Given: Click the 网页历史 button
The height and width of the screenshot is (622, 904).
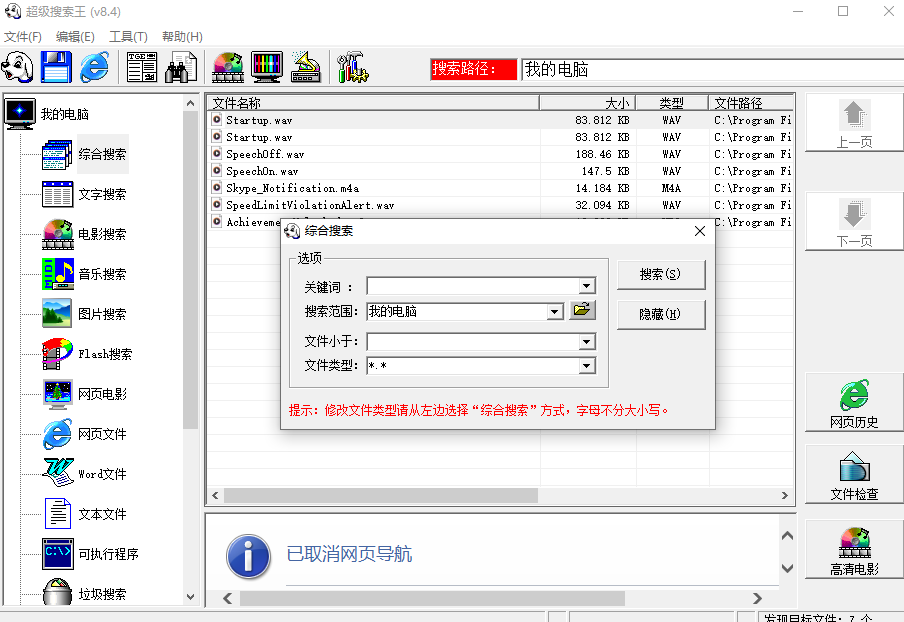Looking at the screenshot, I should pos(854,402).
